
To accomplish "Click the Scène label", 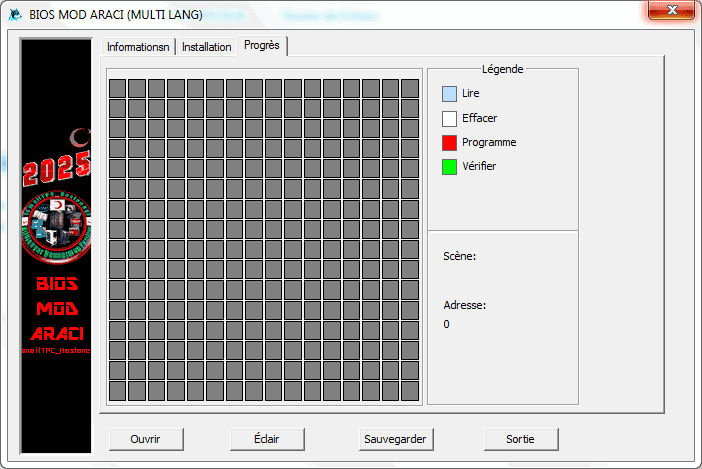I will [x=459, y=256].
